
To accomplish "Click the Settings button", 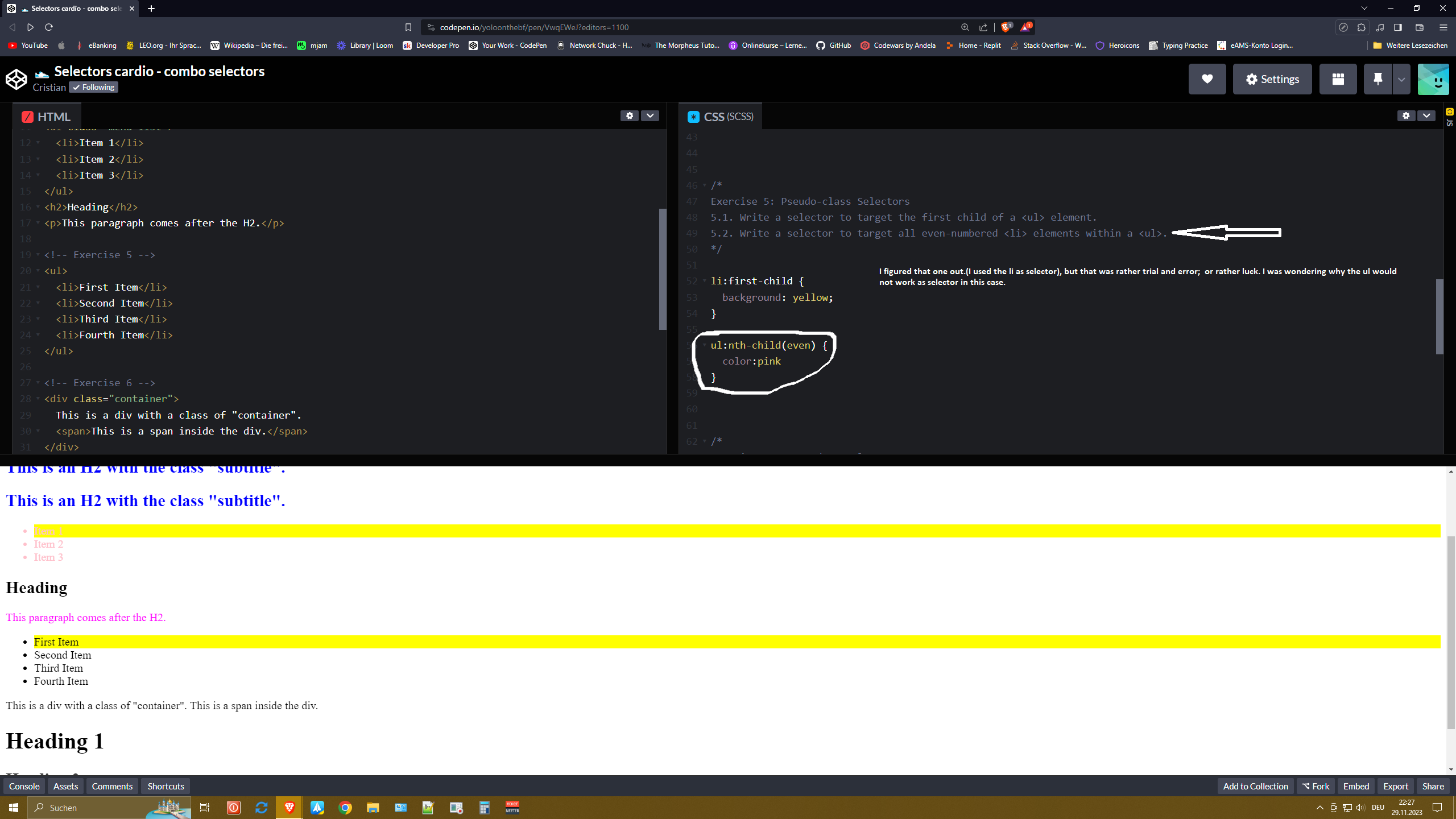I will pos(1272,79).
